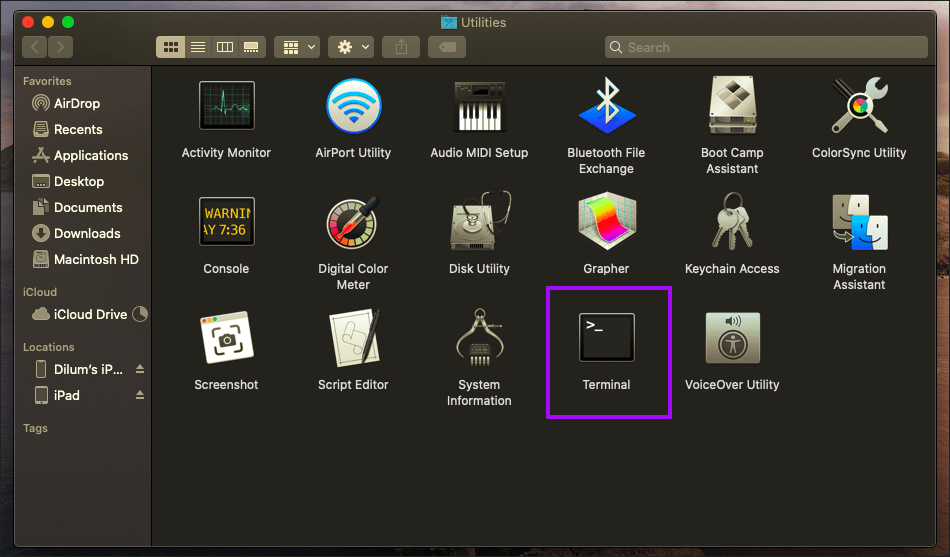Open the item grouping dropdown

(x=297, y=47)
